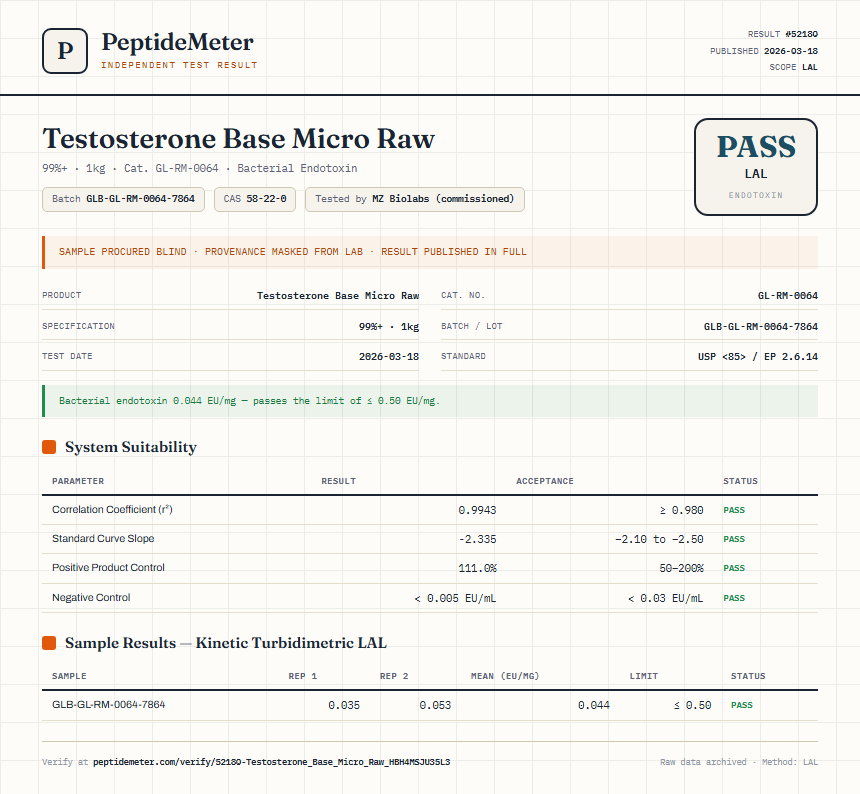The width and height of the screenshot is (860, 794).
Task: Click the System Suitability heading
Action: click(x=131, y=447)
